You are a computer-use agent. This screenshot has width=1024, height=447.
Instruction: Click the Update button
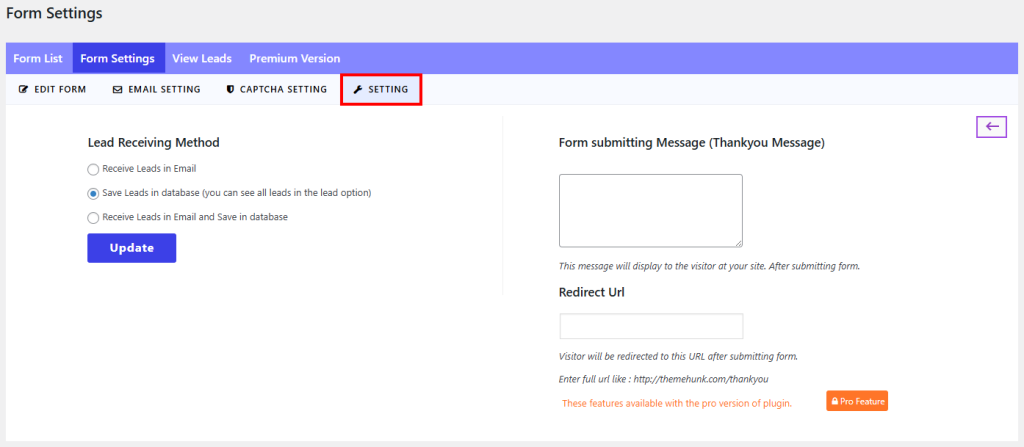click(132, 248)
